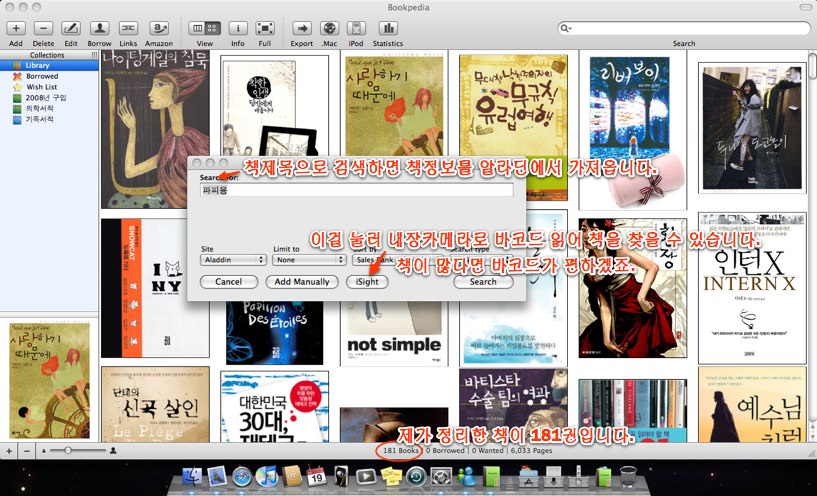Open the Edit pencil tool

point(71,28)
